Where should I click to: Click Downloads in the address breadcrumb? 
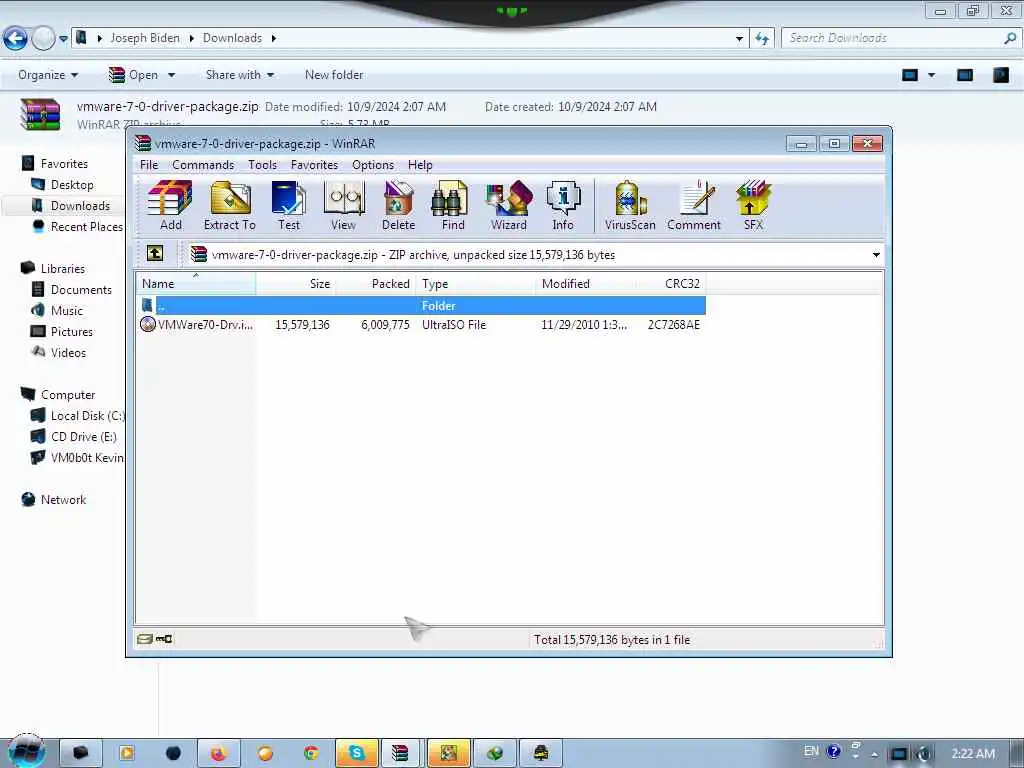[x=232, y=38]
